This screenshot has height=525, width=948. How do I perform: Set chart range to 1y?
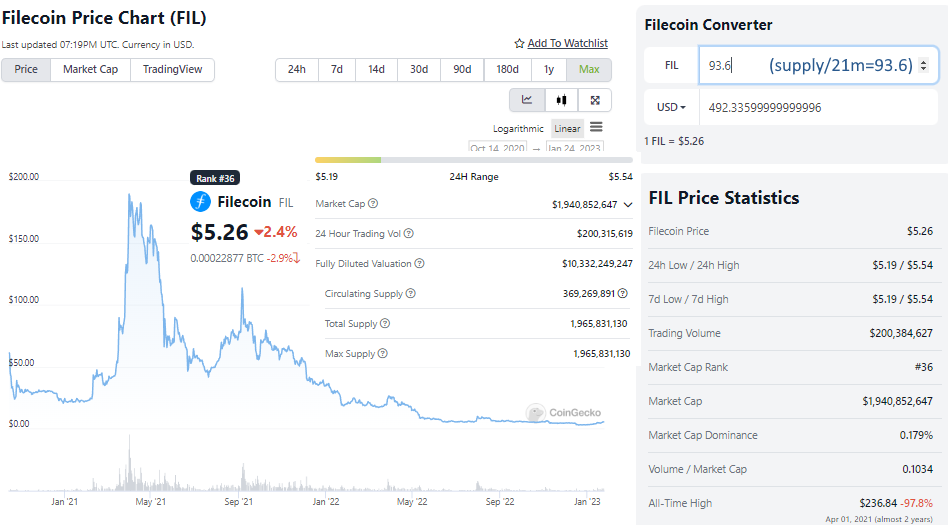point(549,70)
